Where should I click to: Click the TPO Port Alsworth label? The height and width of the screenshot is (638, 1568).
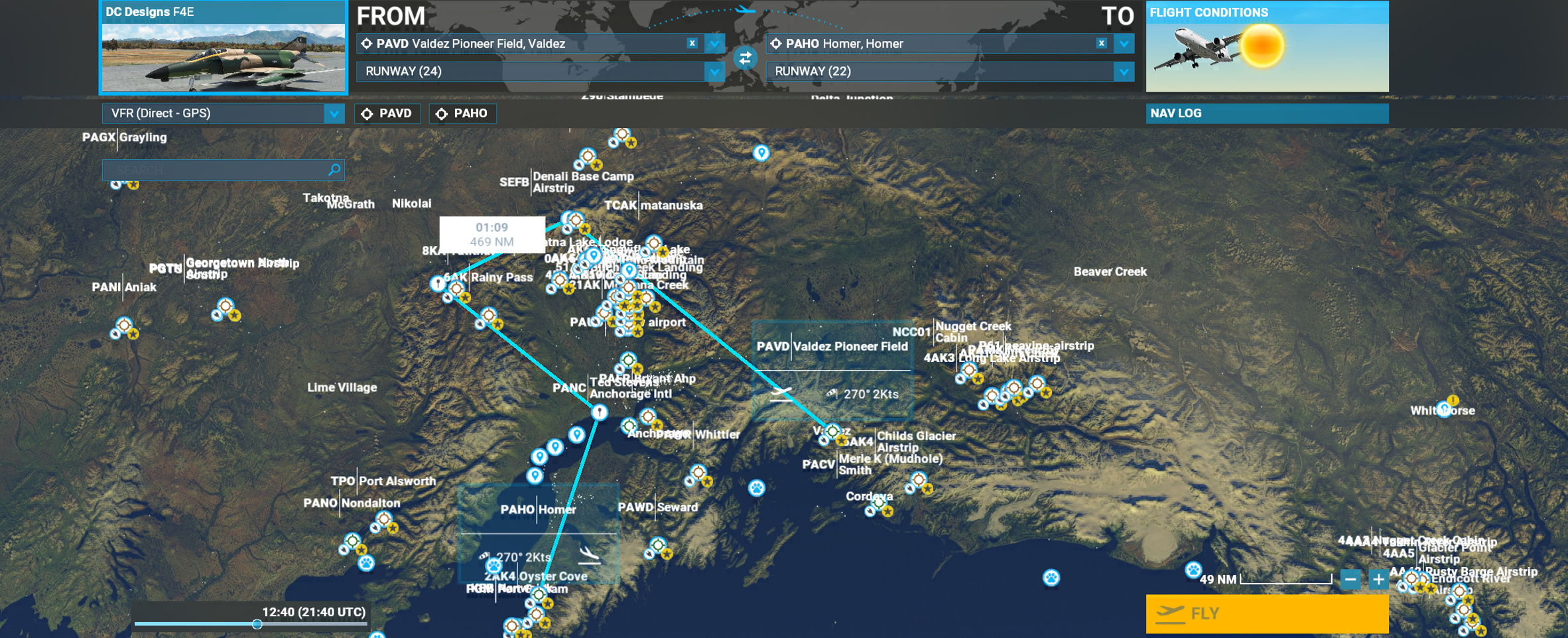tap(383, 481)
